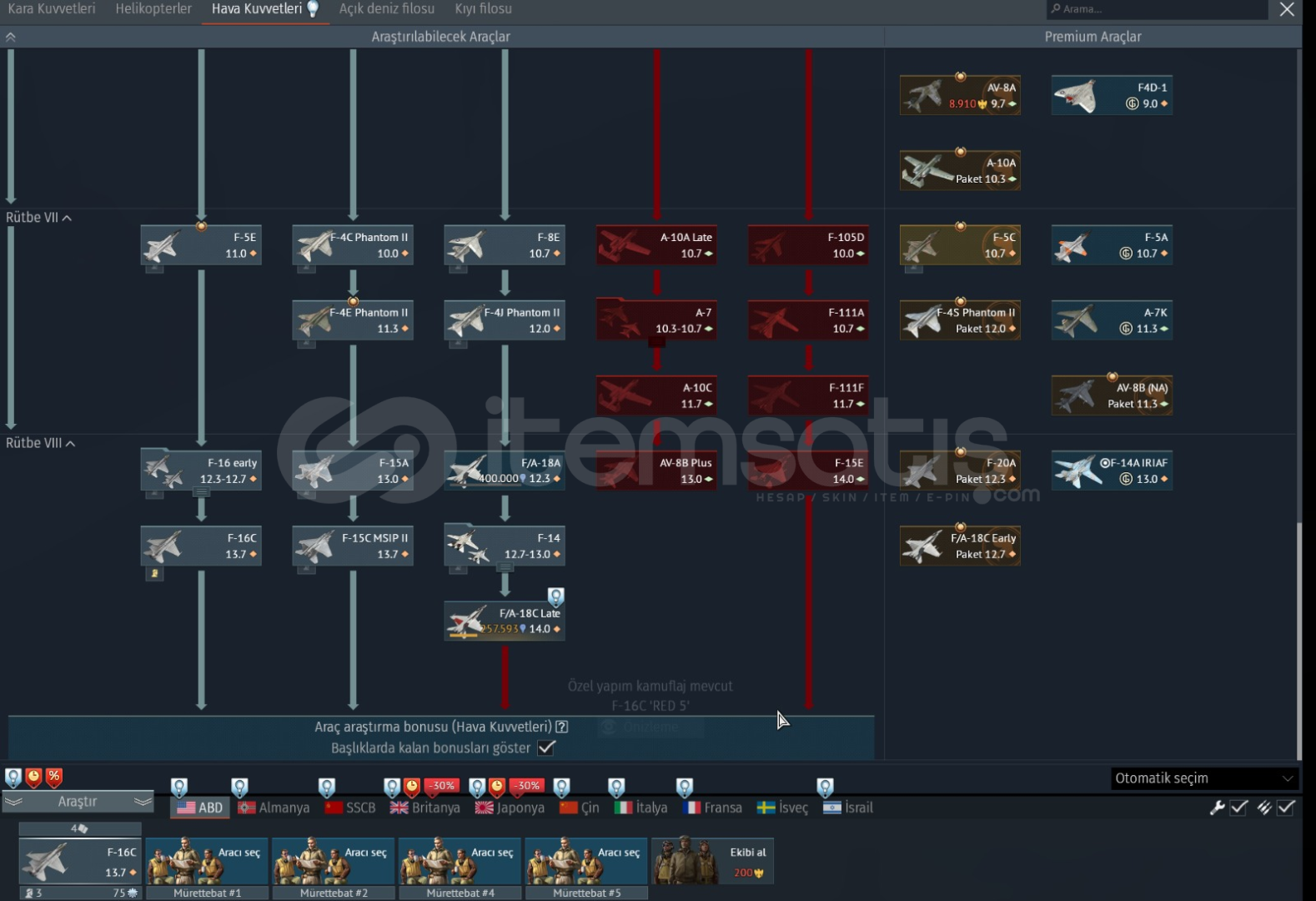Click the vertical scrollbar of the tree
1316x901 pixels.
(1298, 642)
